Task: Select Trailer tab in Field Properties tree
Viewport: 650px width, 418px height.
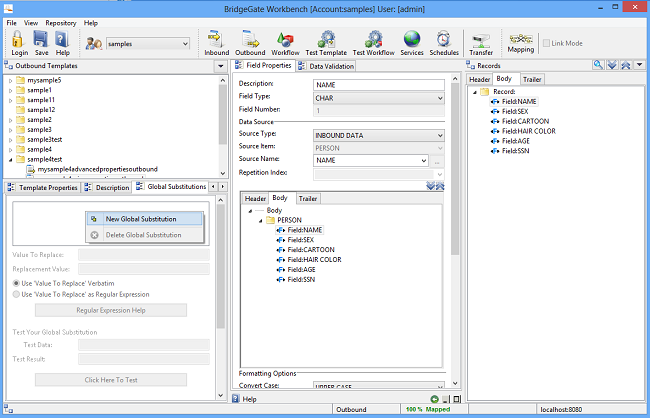Action: [x=308, y=199]
